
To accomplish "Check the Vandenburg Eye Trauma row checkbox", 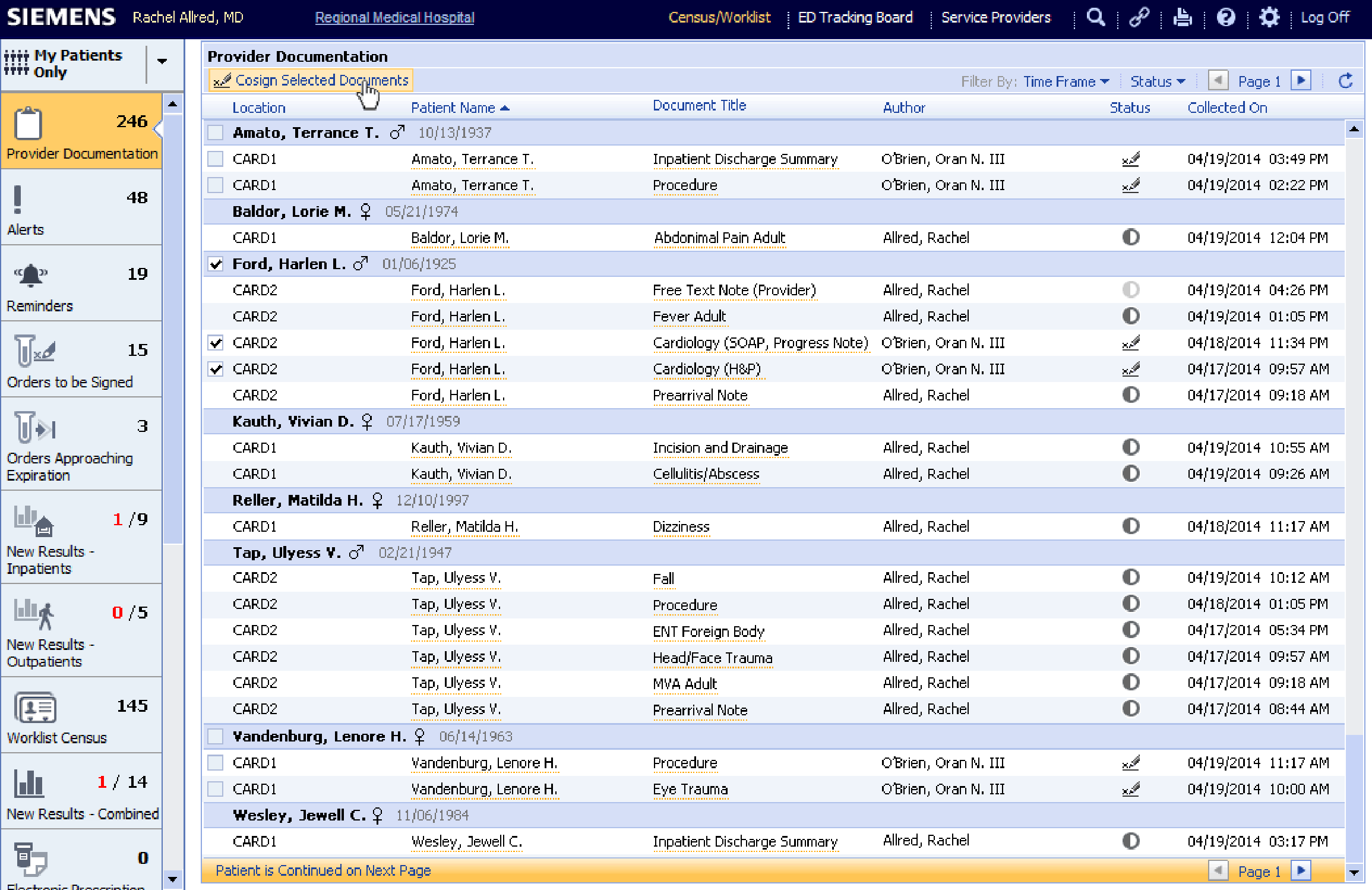I will point(216,789).
